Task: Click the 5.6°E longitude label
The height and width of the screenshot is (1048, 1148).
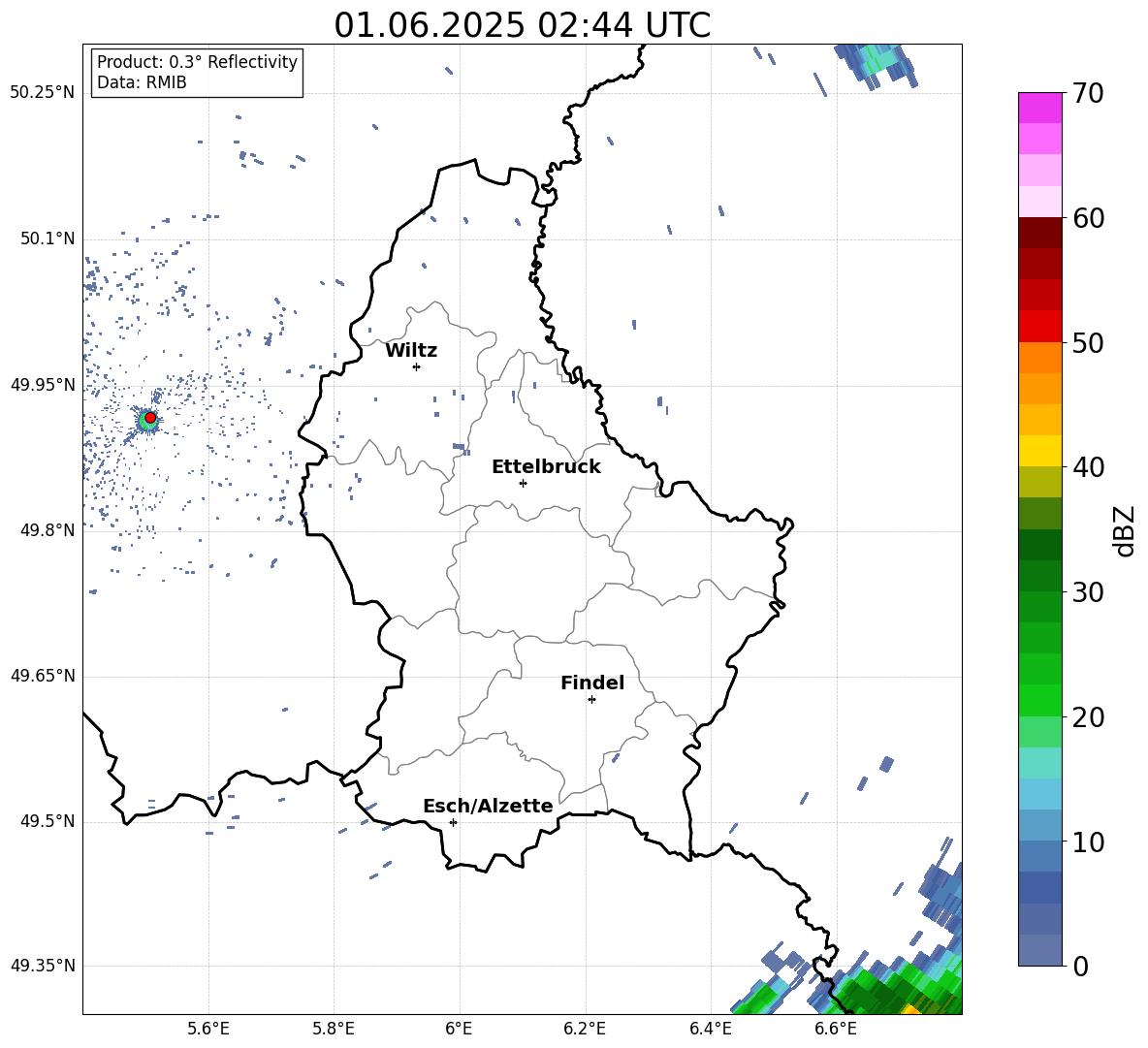Action: (208, 1029)
